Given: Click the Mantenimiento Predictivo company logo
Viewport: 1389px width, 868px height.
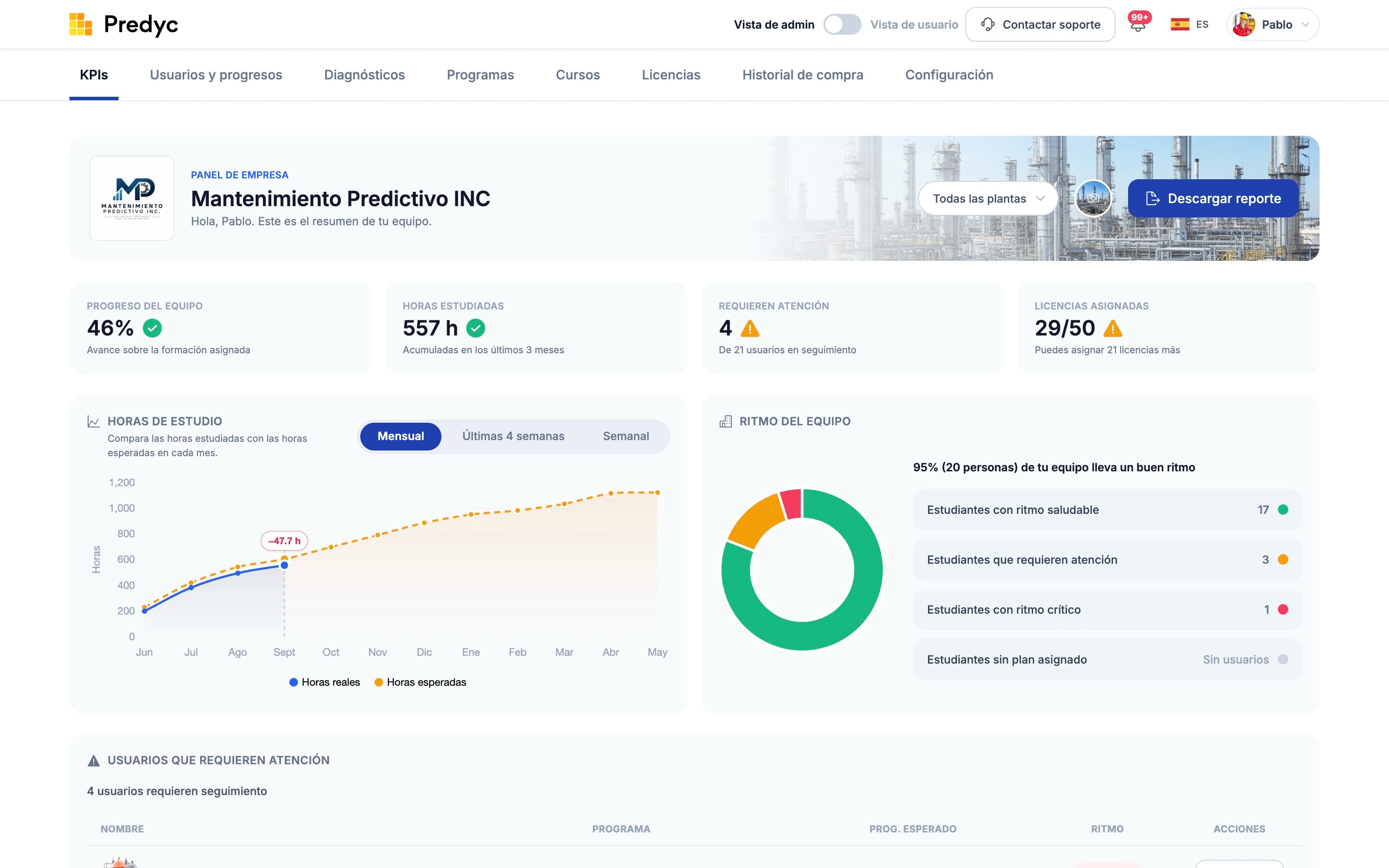Looking at the screenshot, I should click(132, 198).
